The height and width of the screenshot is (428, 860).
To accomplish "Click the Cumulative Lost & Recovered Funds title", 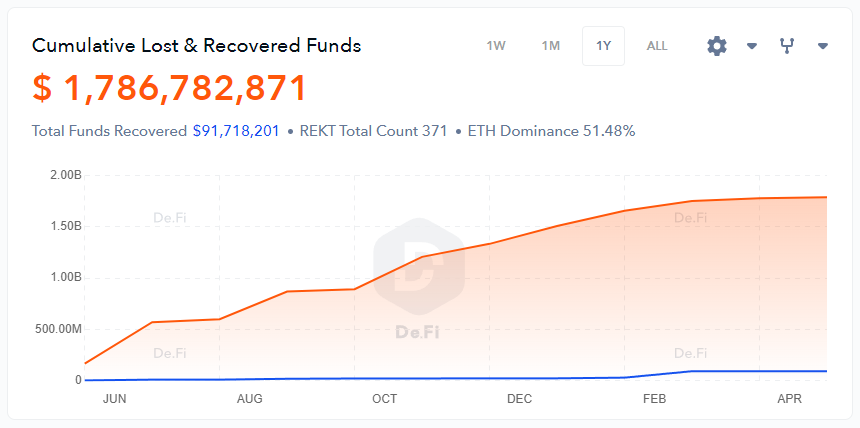I will [x=196, y=46].
